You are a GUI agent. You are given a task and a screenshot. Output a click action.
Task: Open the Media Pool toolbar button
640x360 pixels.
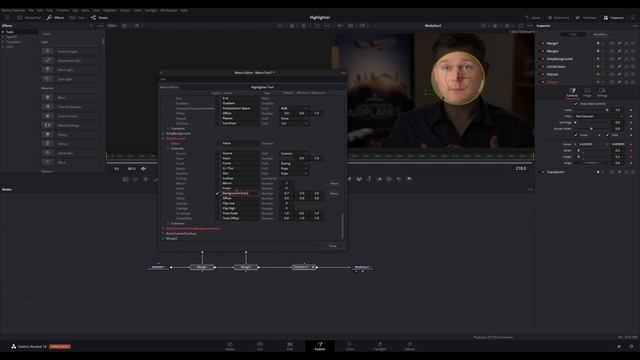[29, 18]
